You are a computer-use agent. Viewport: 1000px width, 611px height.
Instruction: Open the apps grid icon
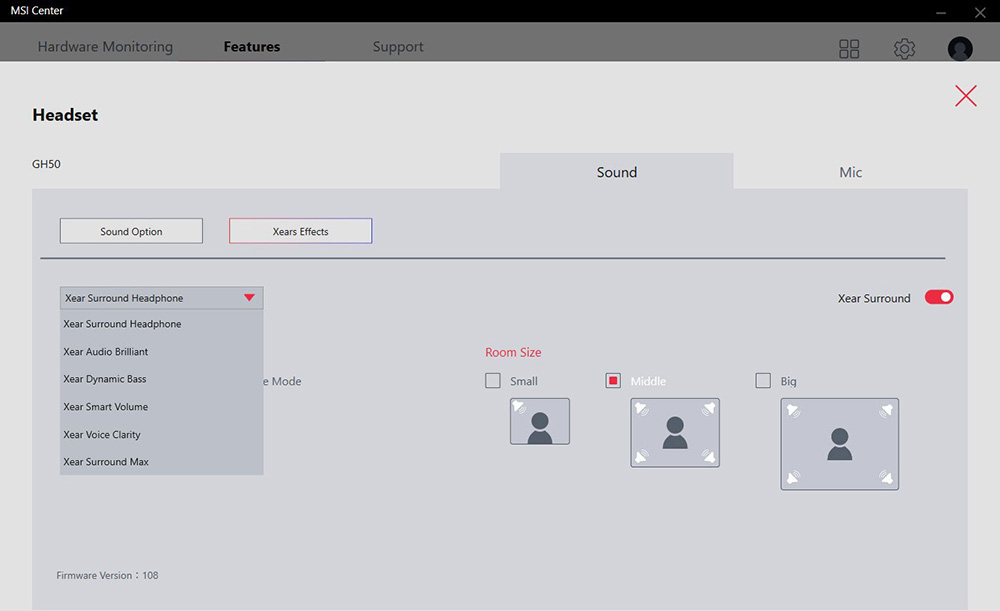(849, 49)
